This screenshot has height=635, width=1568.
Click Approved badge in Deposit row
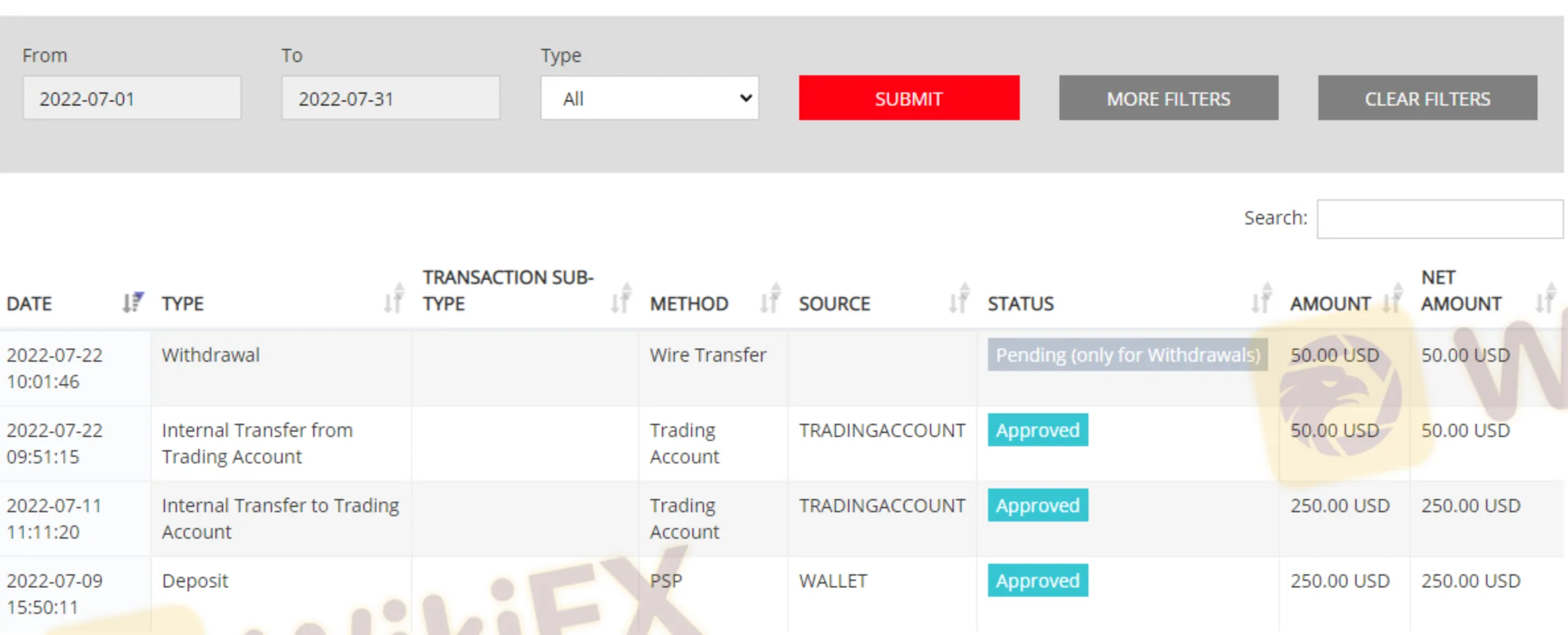tap(1038, 580)
